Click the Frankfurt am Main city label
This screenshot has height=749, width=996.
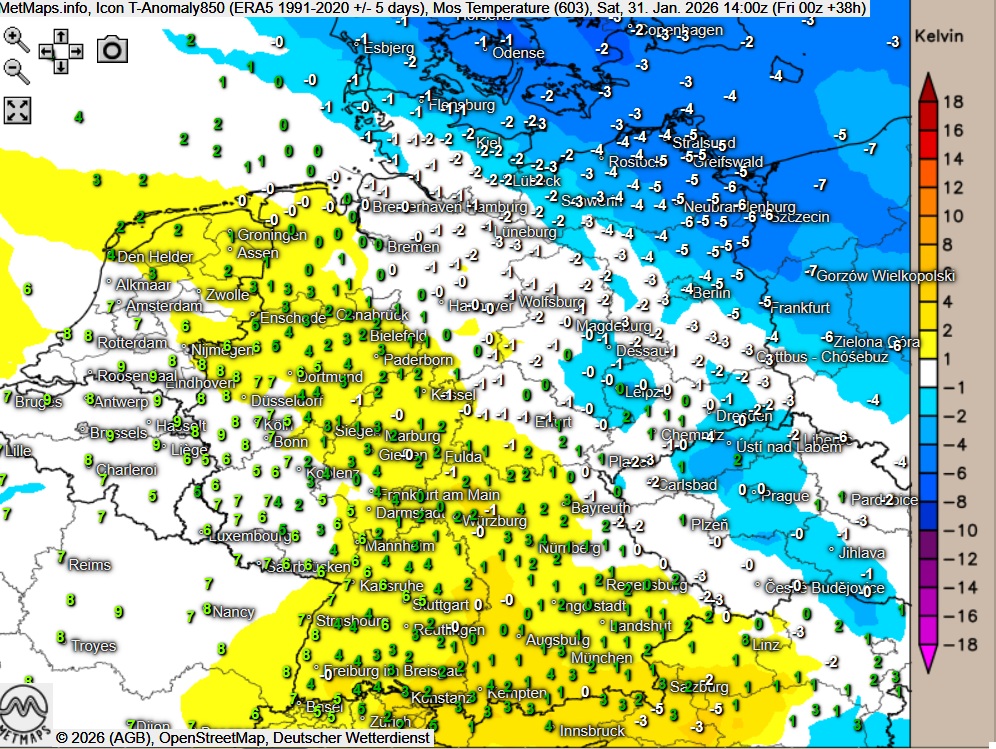click(440, 494)
